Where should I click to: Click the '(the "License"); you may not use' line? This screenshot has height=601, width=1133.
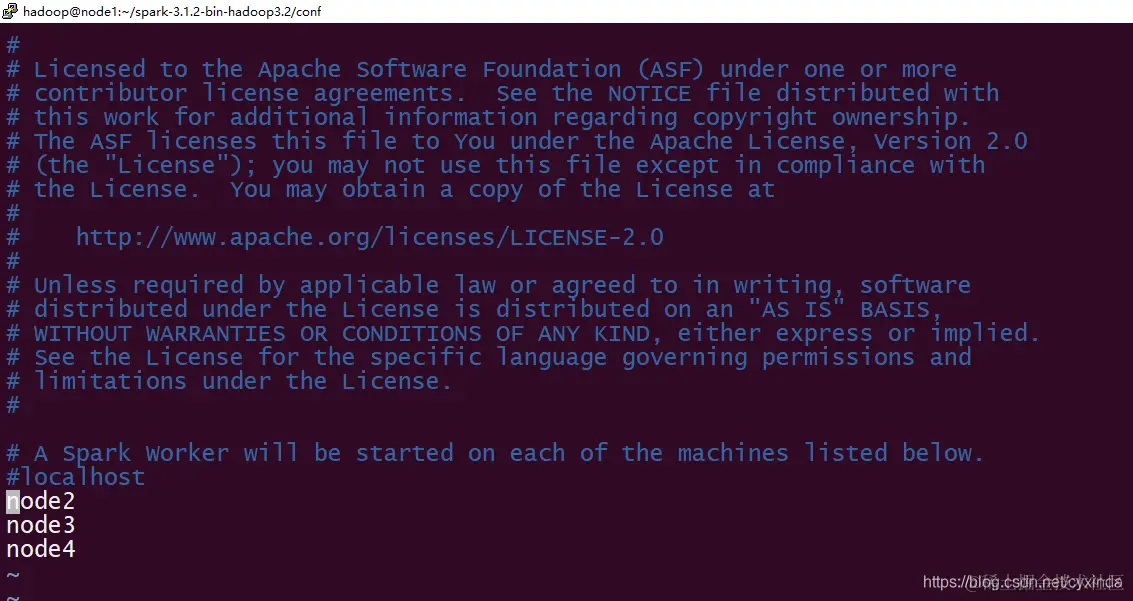[x=496, y=165]
